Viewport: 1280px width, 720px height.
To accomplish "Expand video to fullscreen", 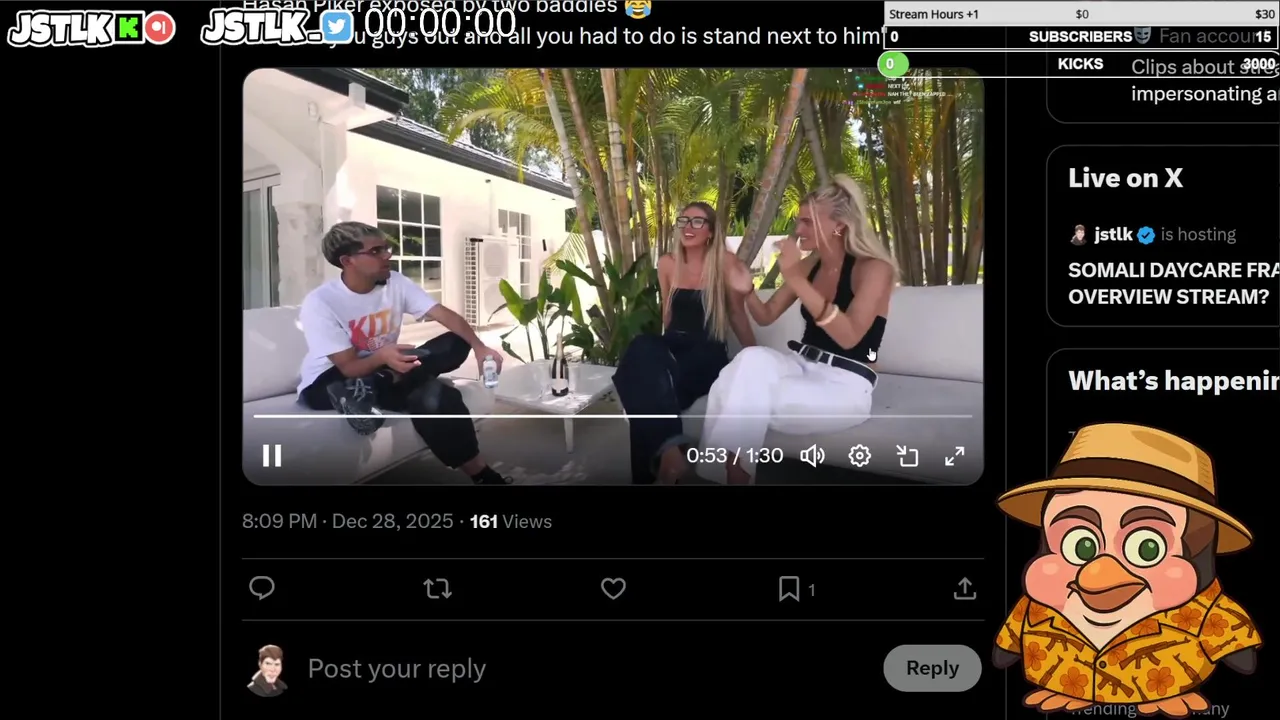I will (x=955, y=456).
